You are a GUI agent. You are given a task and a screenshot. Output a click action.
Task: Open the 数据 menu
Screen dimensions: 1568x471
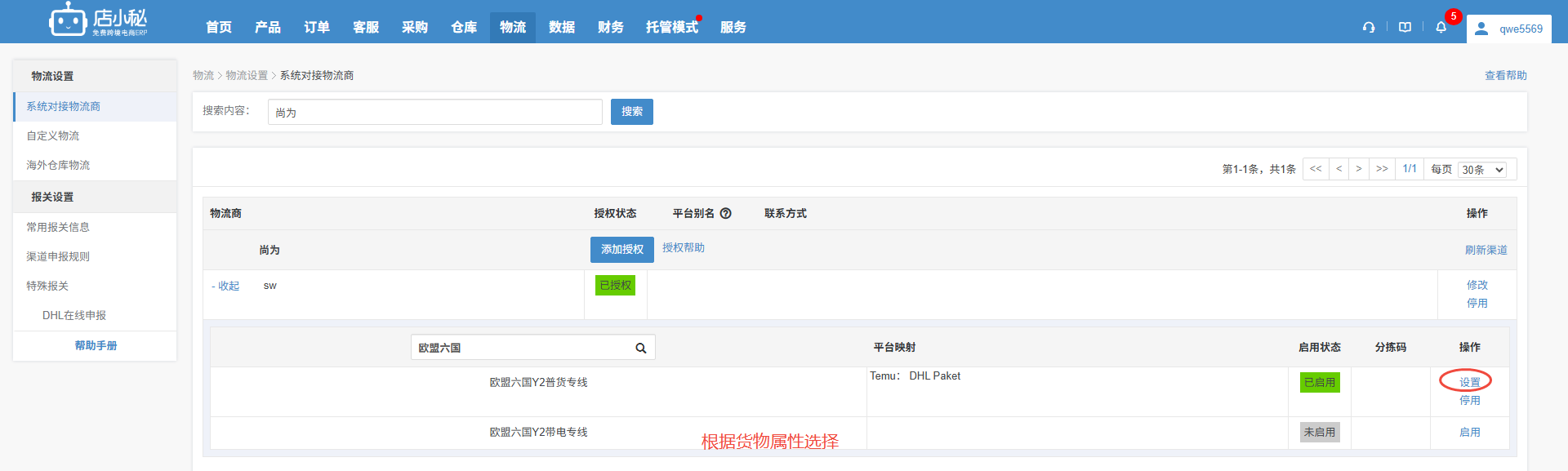[x=562, y=27]
